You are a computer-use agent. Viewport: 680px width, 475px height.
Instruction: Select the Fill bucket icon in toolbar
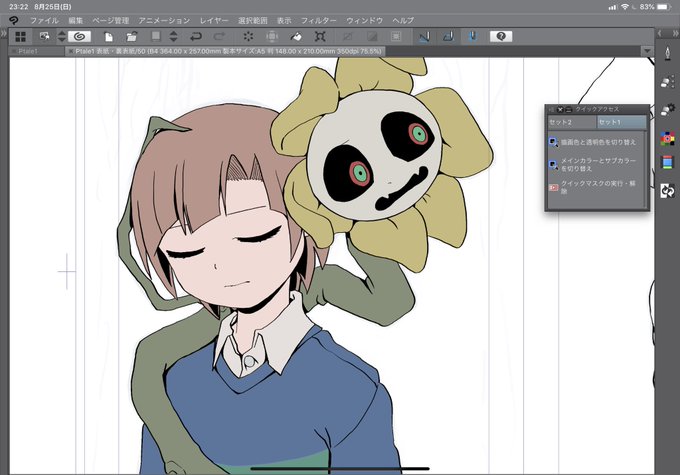(x=296, y=36)
